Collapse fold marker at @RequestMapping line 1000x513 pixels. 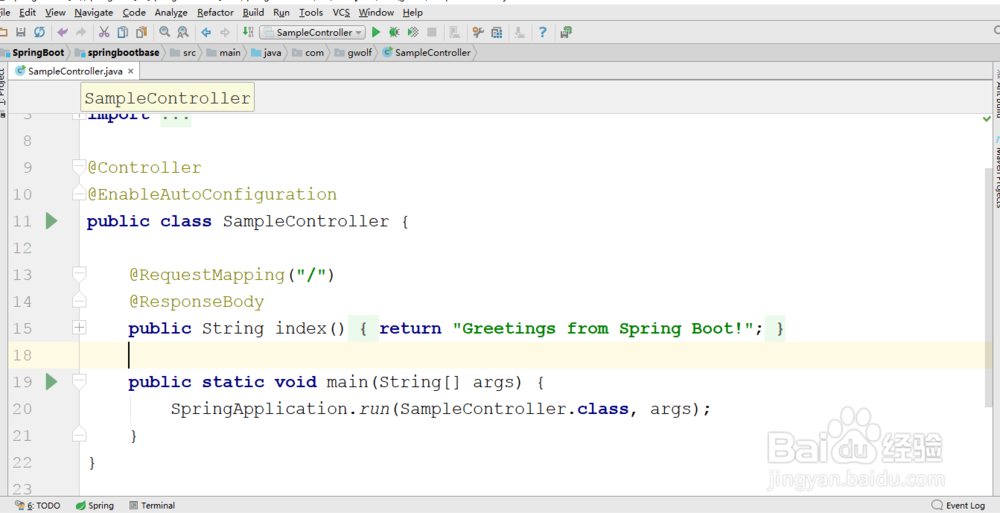[x=78, y=274]
